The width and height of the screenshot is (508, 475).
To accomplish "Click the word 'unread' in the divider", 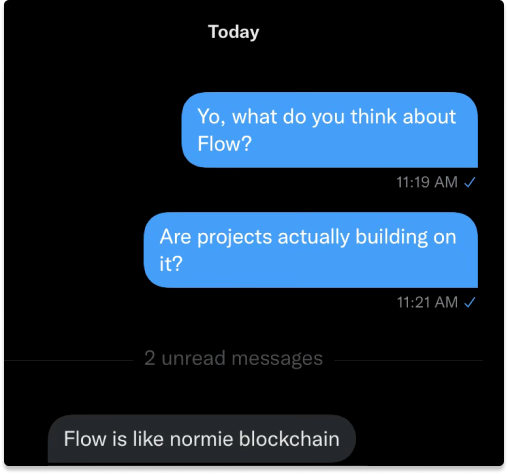I will pyautogui.click(x=194, y=358).
